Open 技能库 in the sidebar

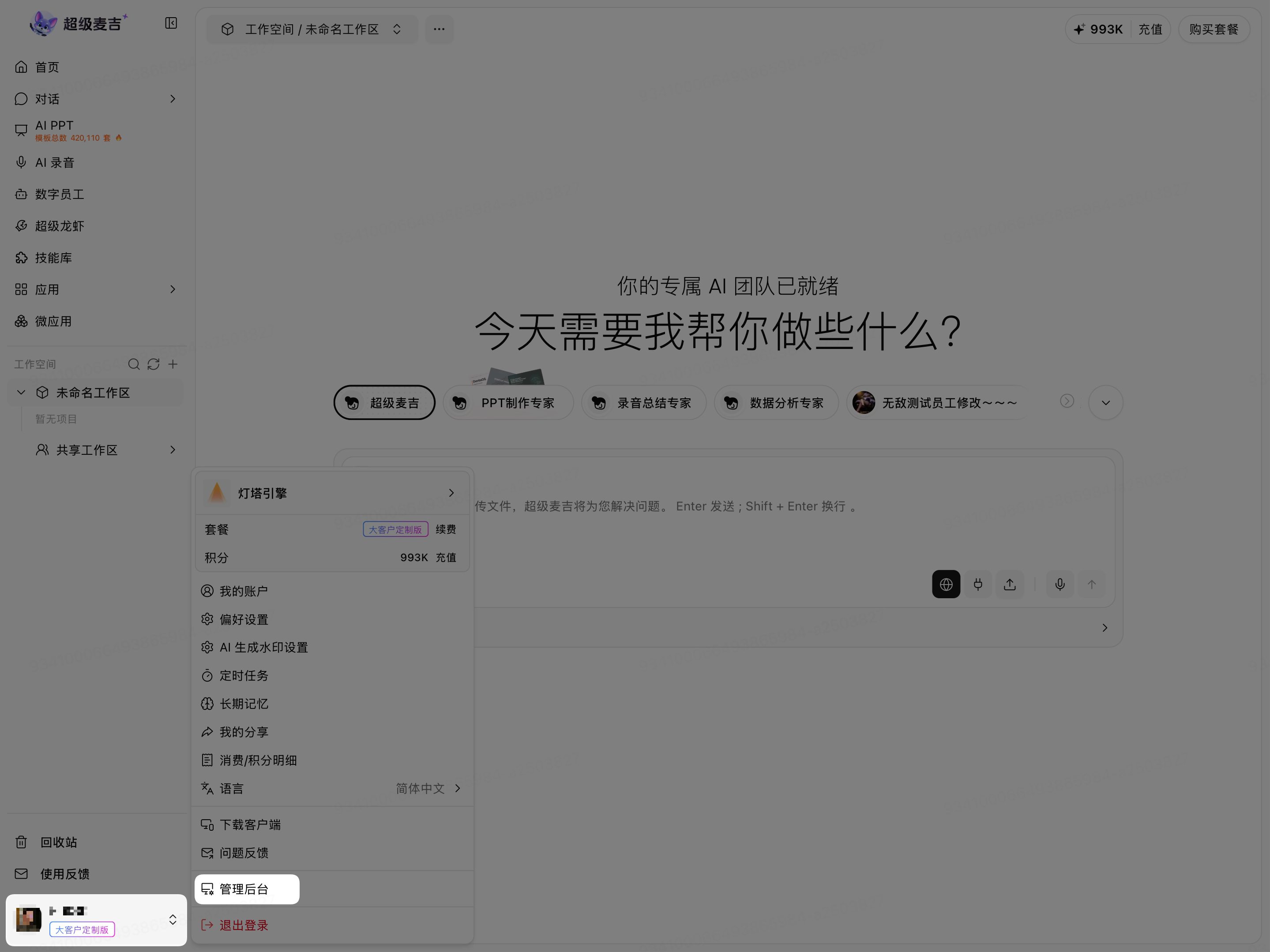tap(97, 258)
